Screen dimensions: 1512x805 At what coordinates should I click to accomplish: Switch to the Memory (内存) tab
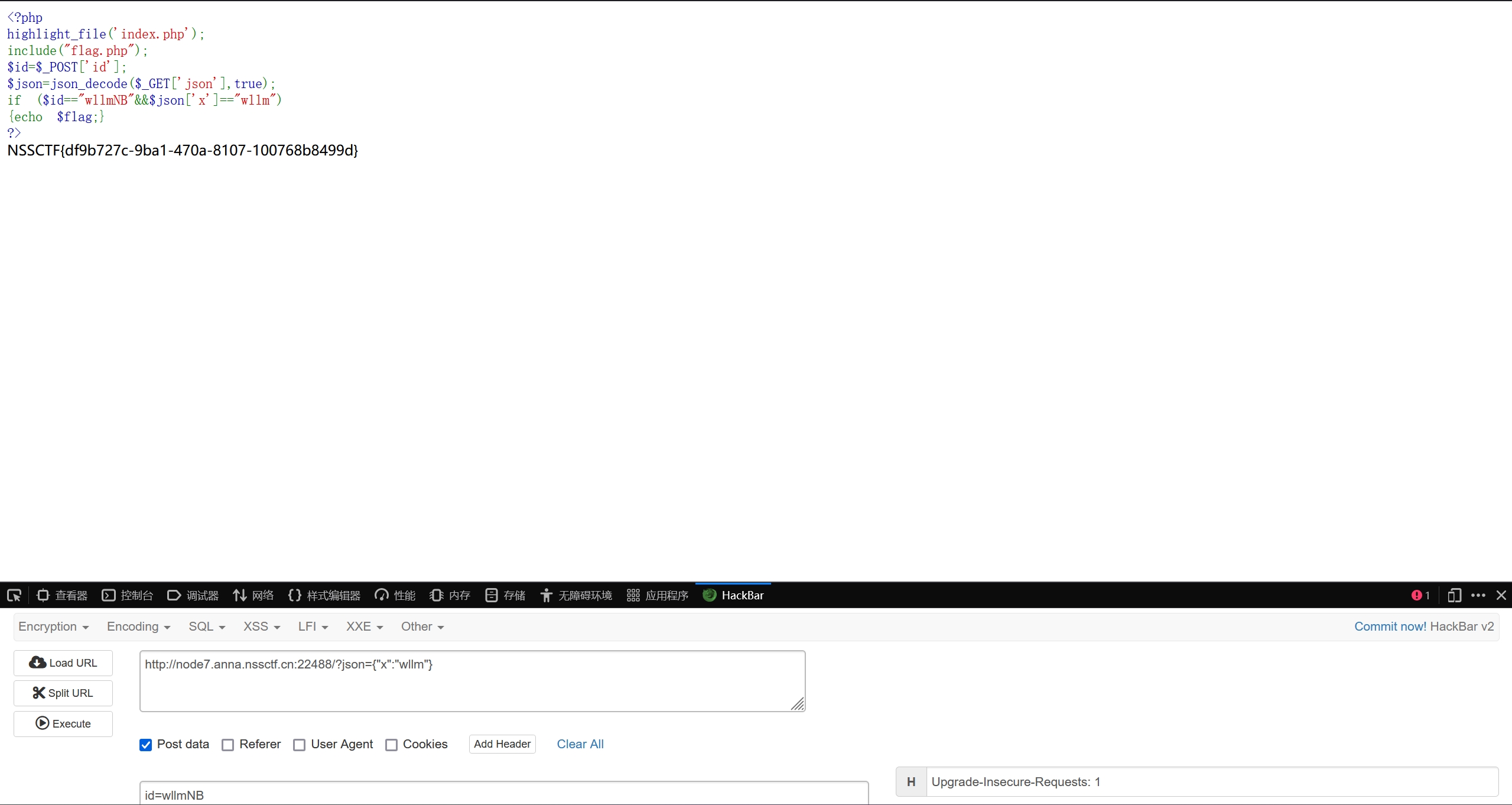click(x=450, y=595)
